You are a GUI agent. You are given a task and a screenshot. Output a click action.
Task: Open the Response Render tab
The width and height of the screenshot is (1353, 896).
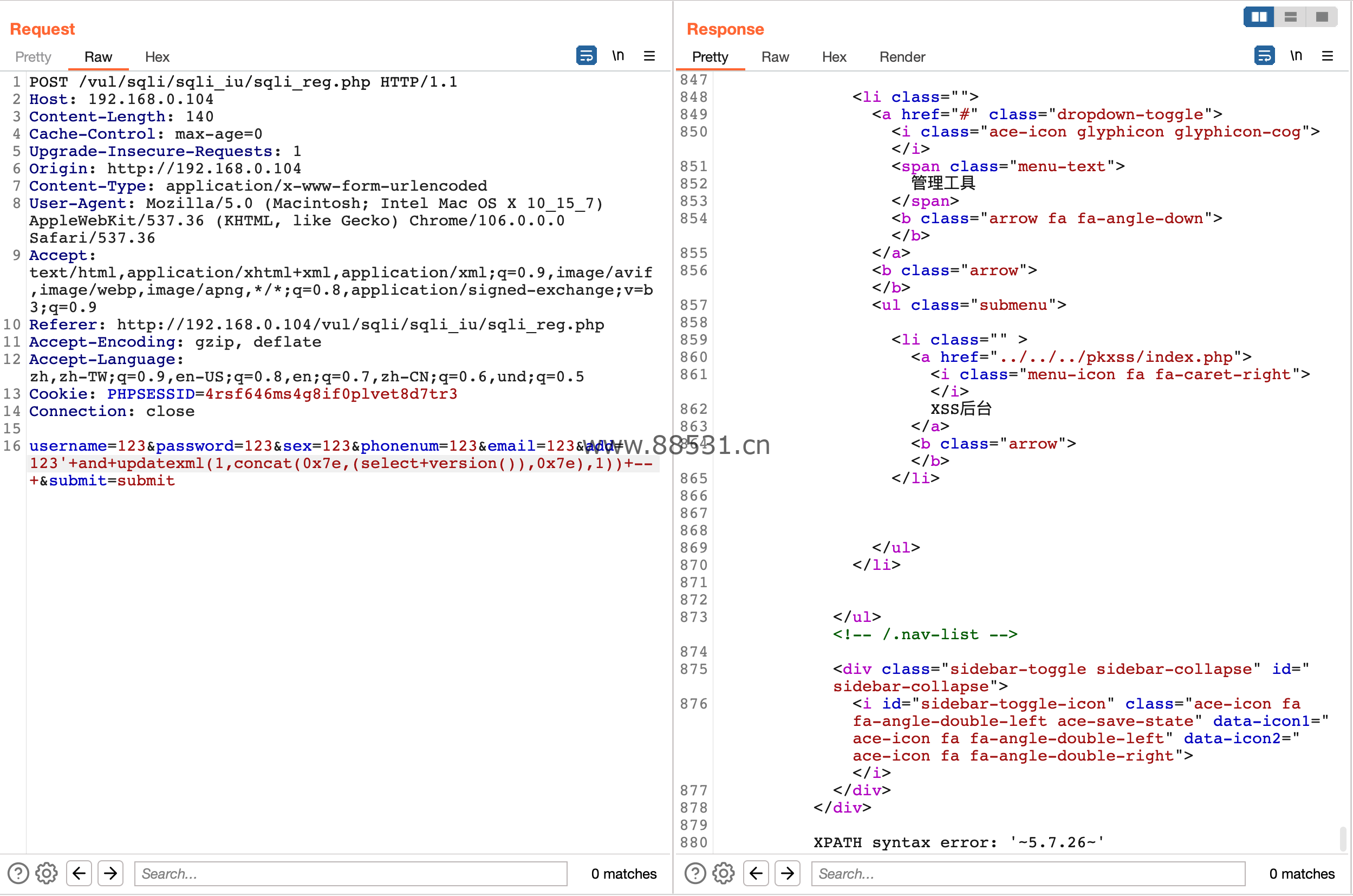902,57
